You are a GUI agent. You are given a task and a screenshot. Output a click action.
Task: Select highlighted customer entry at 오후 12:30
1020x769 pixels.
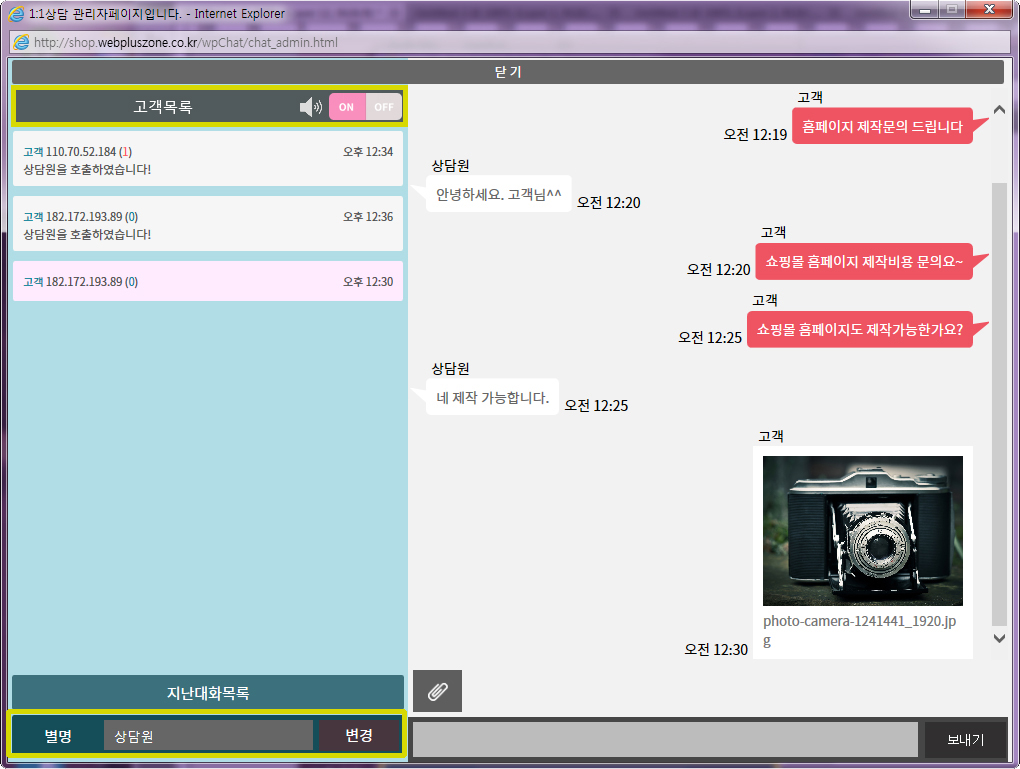tap(208, 282)
